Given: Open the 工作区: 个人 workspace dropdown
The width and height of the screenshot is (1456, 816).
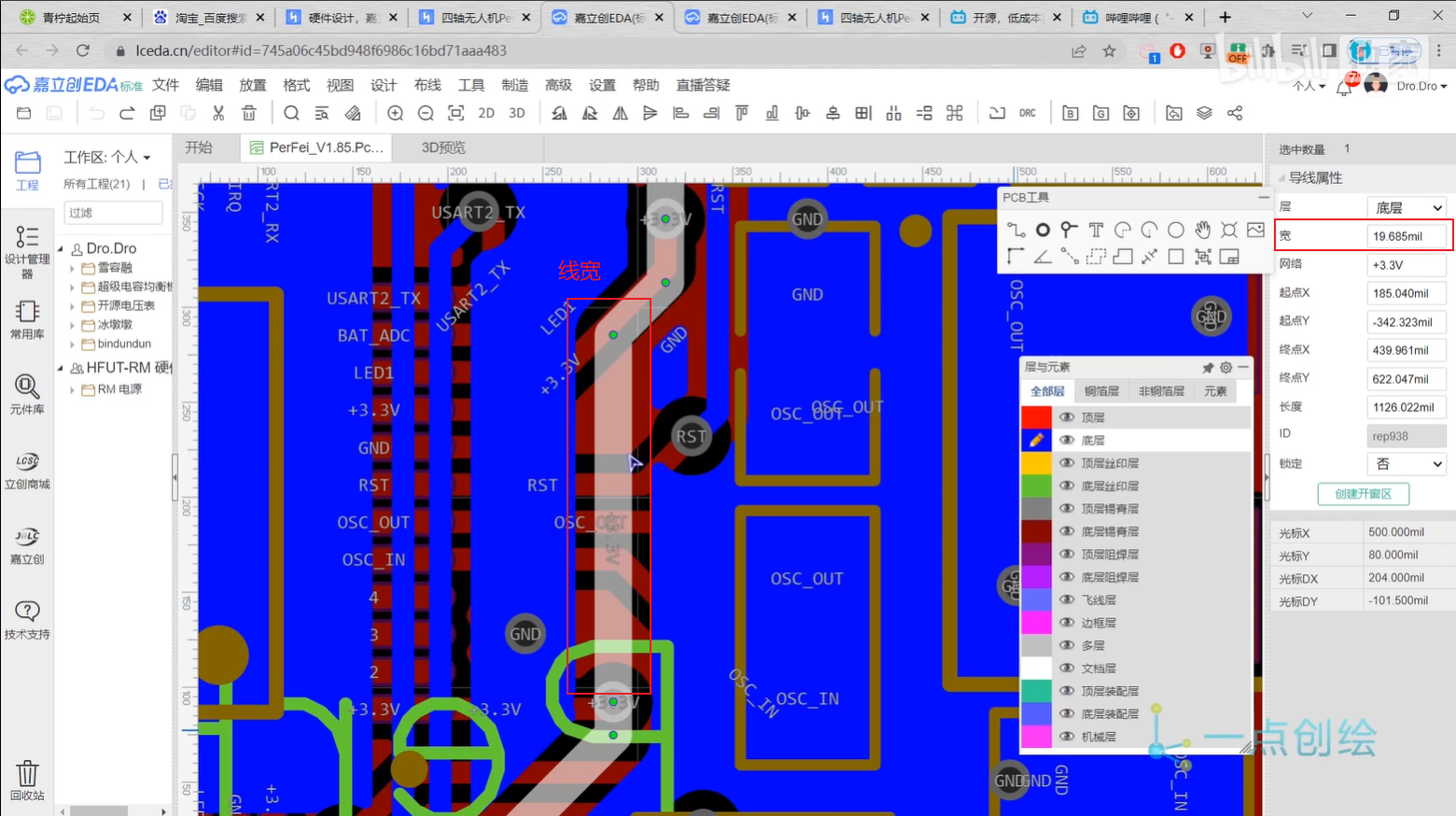Looking at the screenshot, I should [107, 157].
